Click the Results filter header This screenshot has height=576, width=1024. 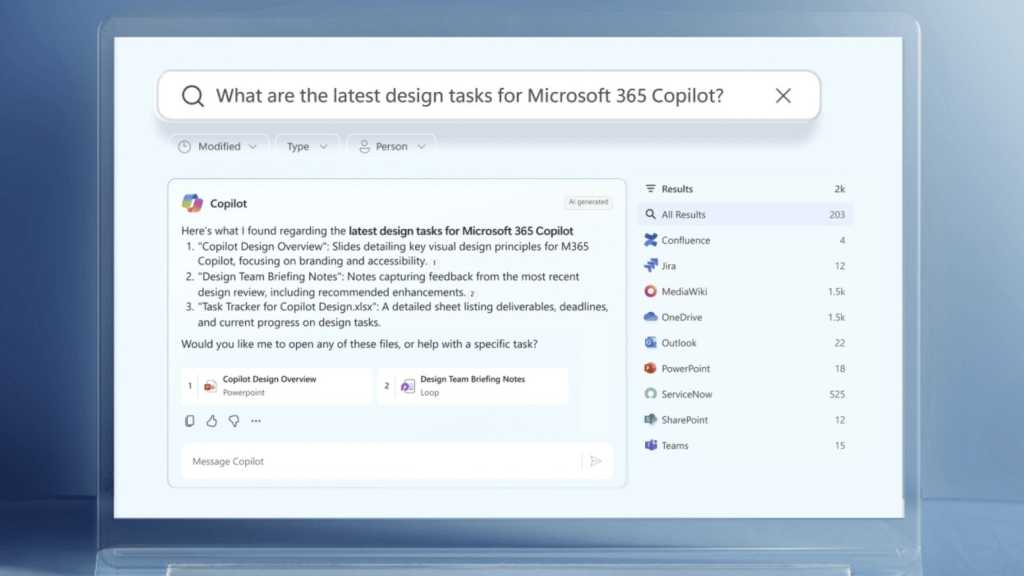coord(744,189)
